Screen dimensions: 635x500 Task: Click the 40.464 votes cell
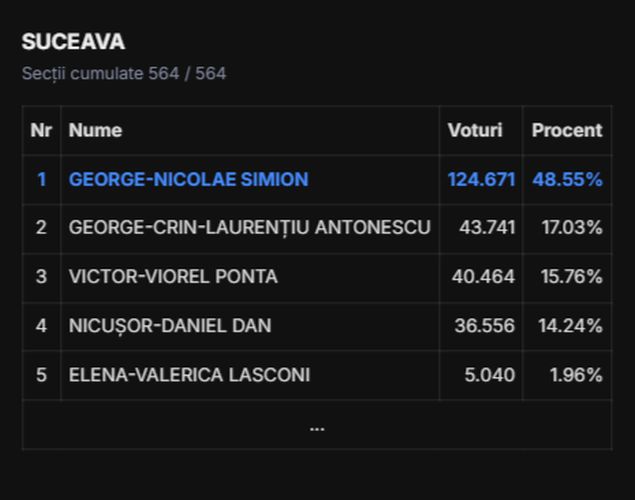[484, 277]
